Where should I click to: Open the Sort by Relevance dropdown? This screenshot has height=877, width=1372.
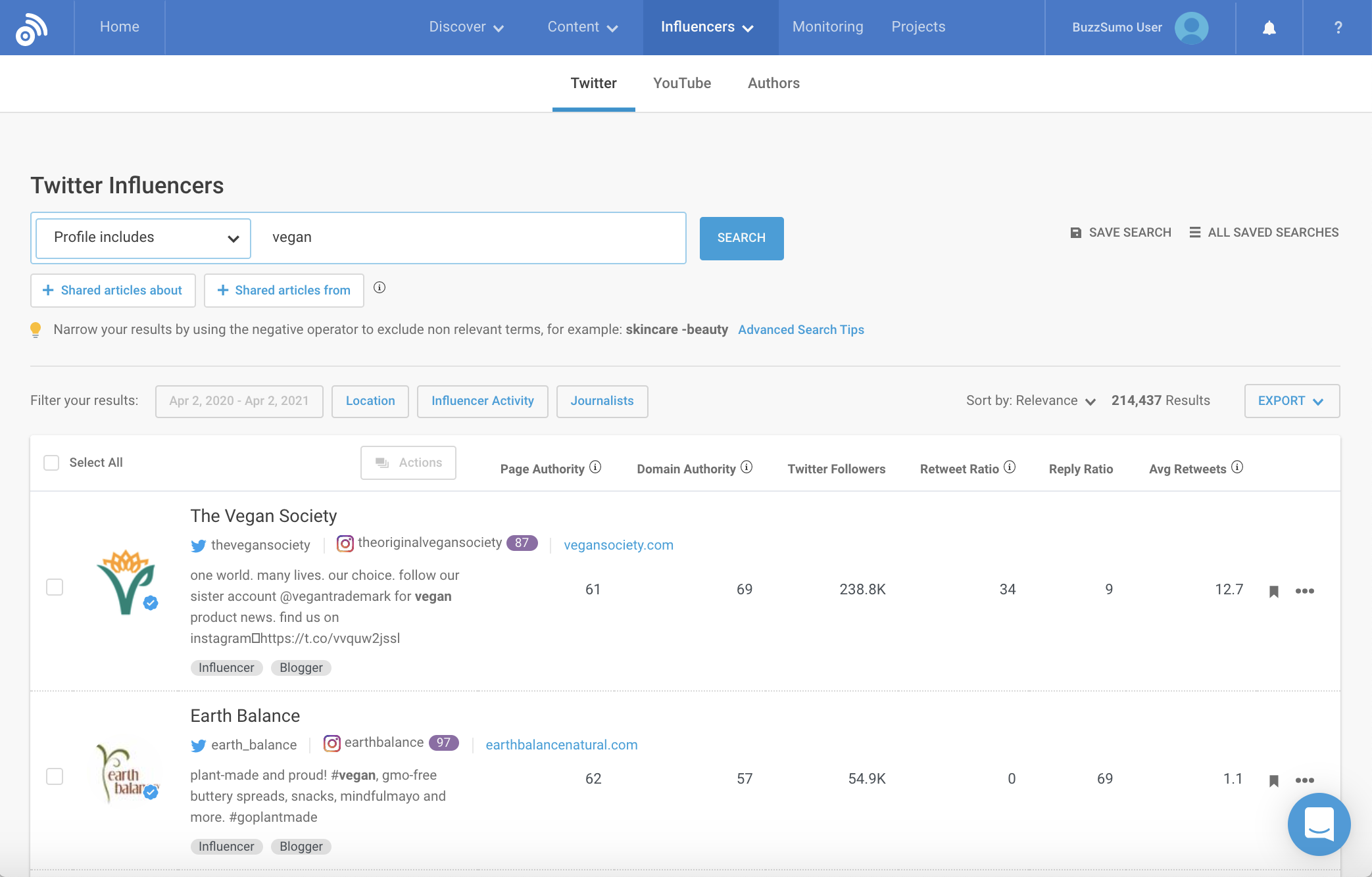[1030, 401]
